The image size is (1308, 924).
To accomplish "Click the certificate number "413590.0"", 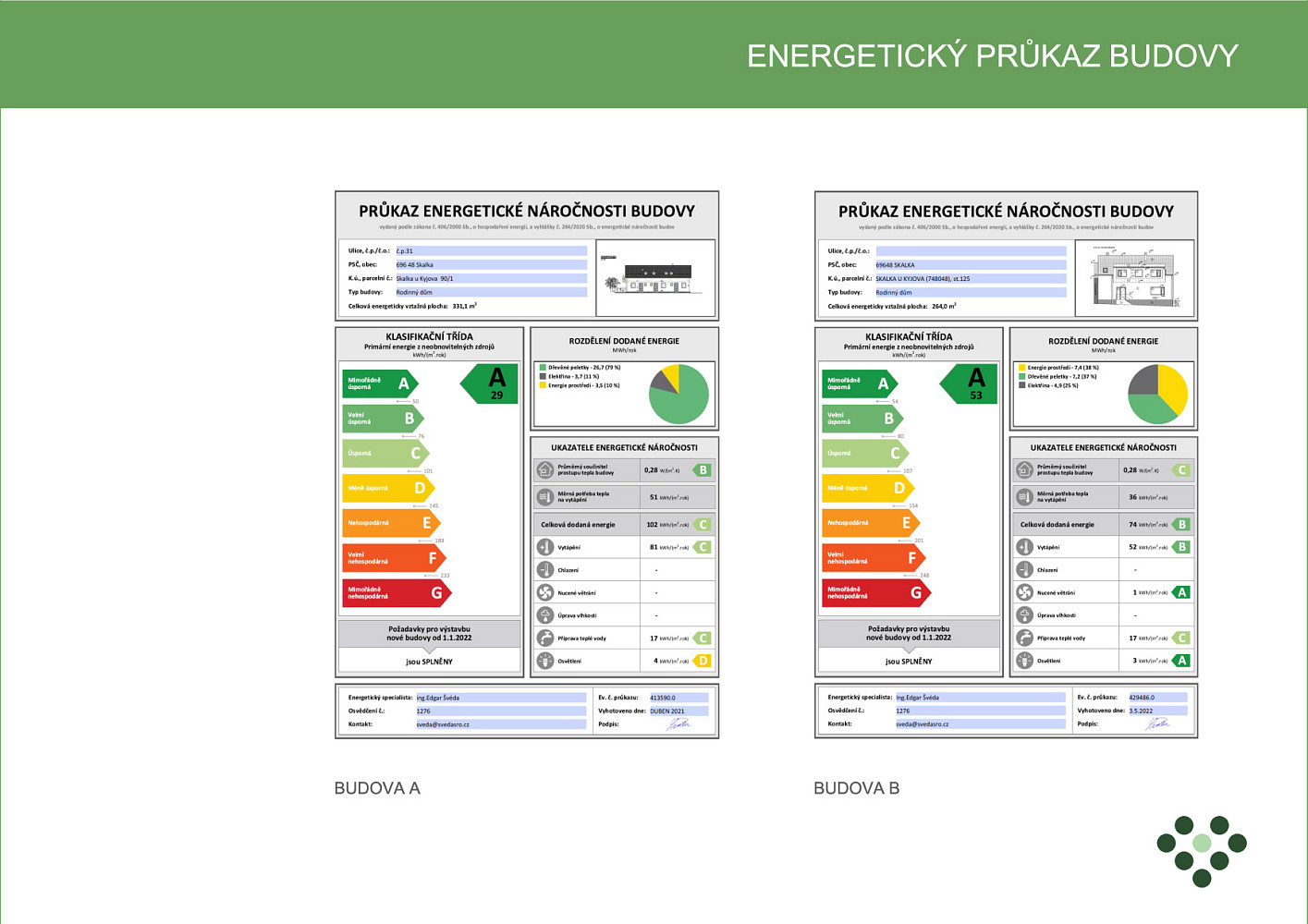I will 663,699.
